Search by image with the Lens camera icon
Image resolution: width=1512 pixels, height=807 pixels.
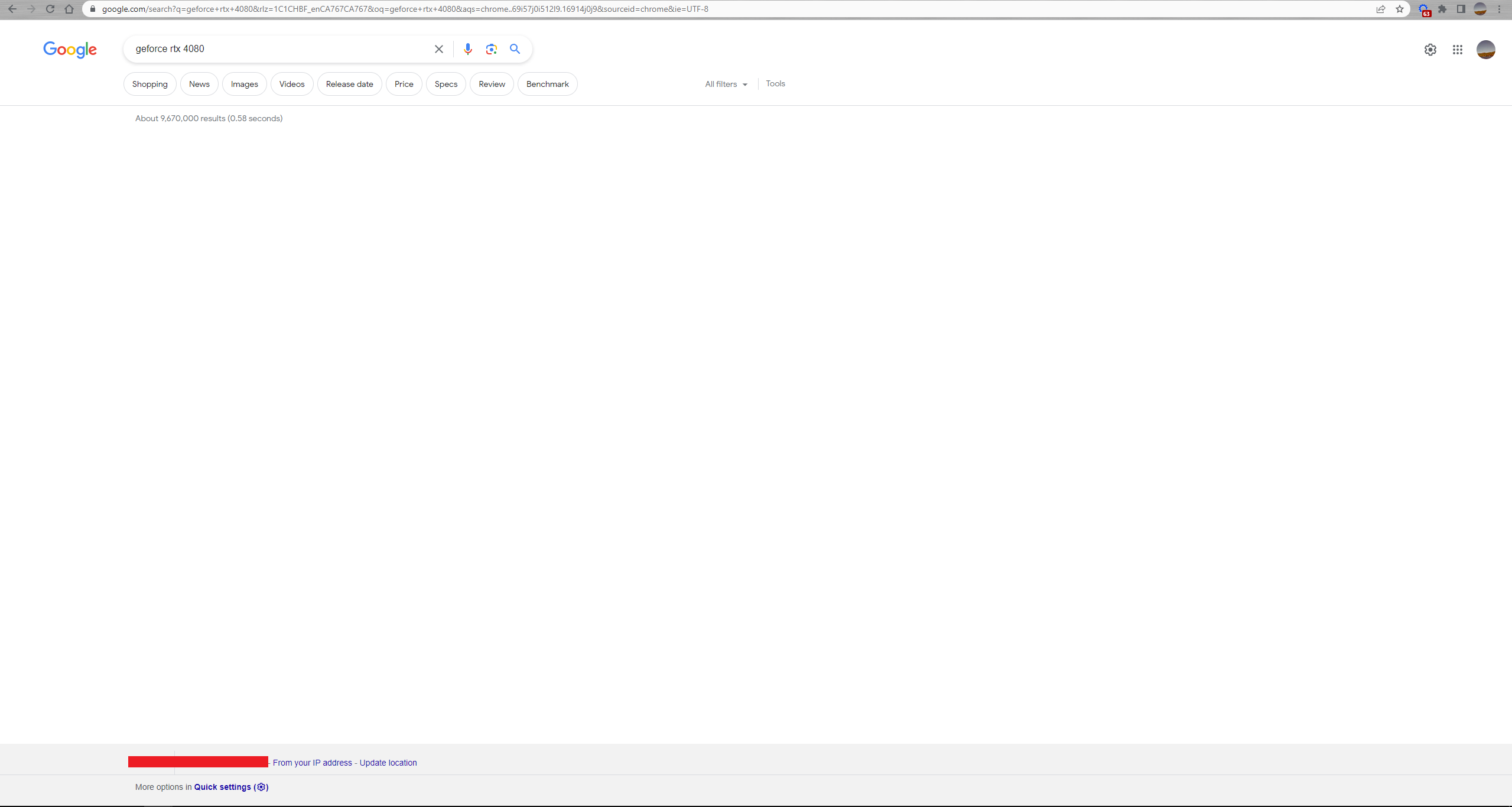pyautogui.click(x=491, y=49)
